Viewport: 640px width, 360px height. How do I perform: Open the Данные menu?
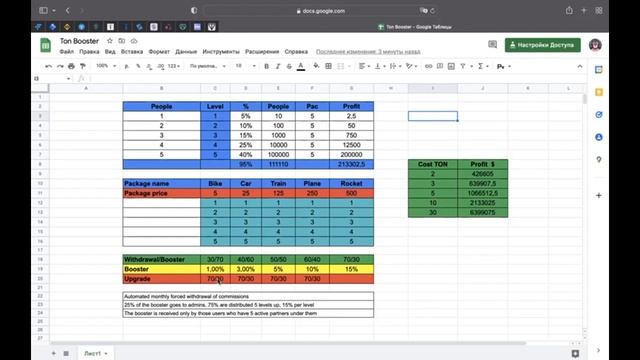[x=186, y=52]
